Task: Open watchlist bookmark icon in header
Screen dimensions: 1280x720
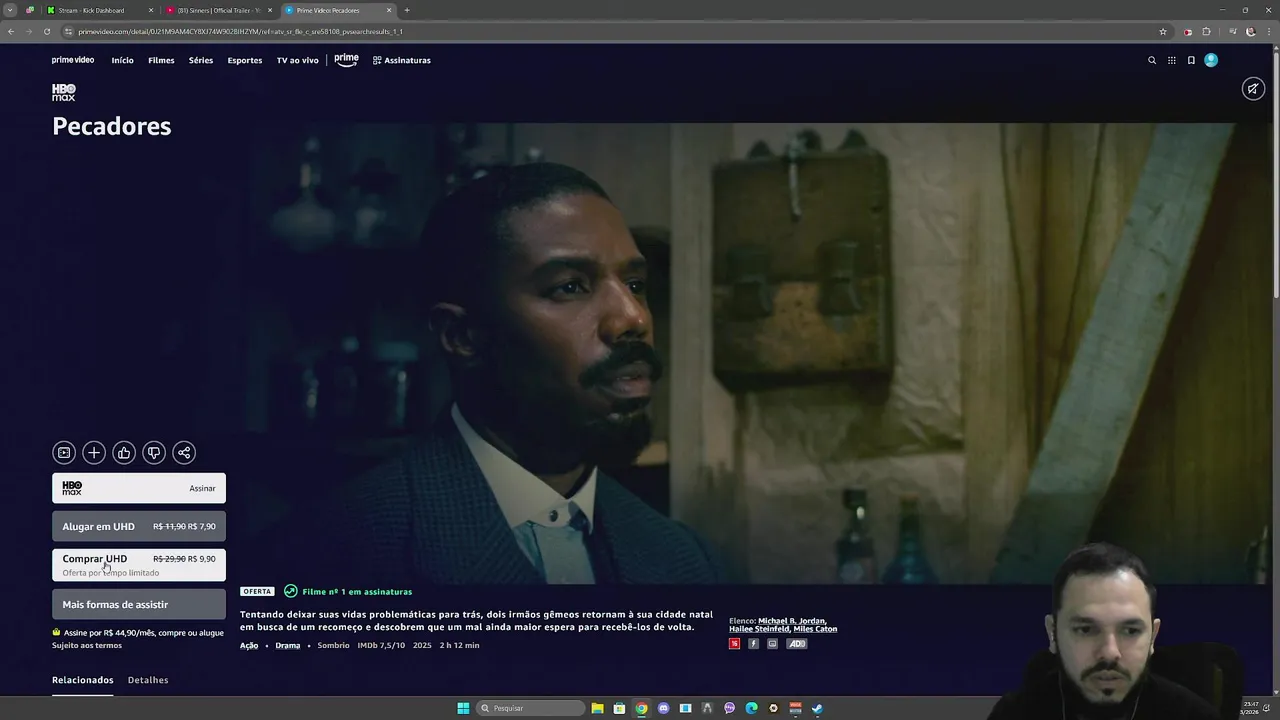Action: (x=1191, y=60)
